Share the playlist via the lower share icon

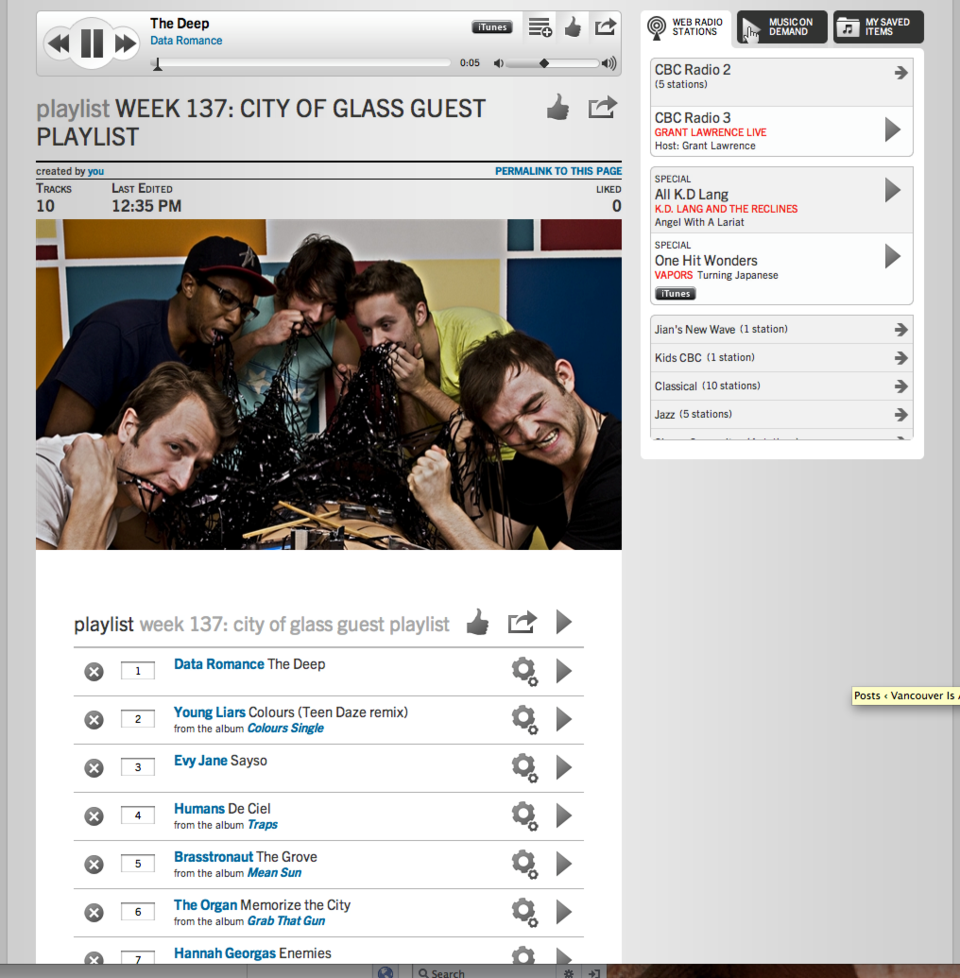522,622
